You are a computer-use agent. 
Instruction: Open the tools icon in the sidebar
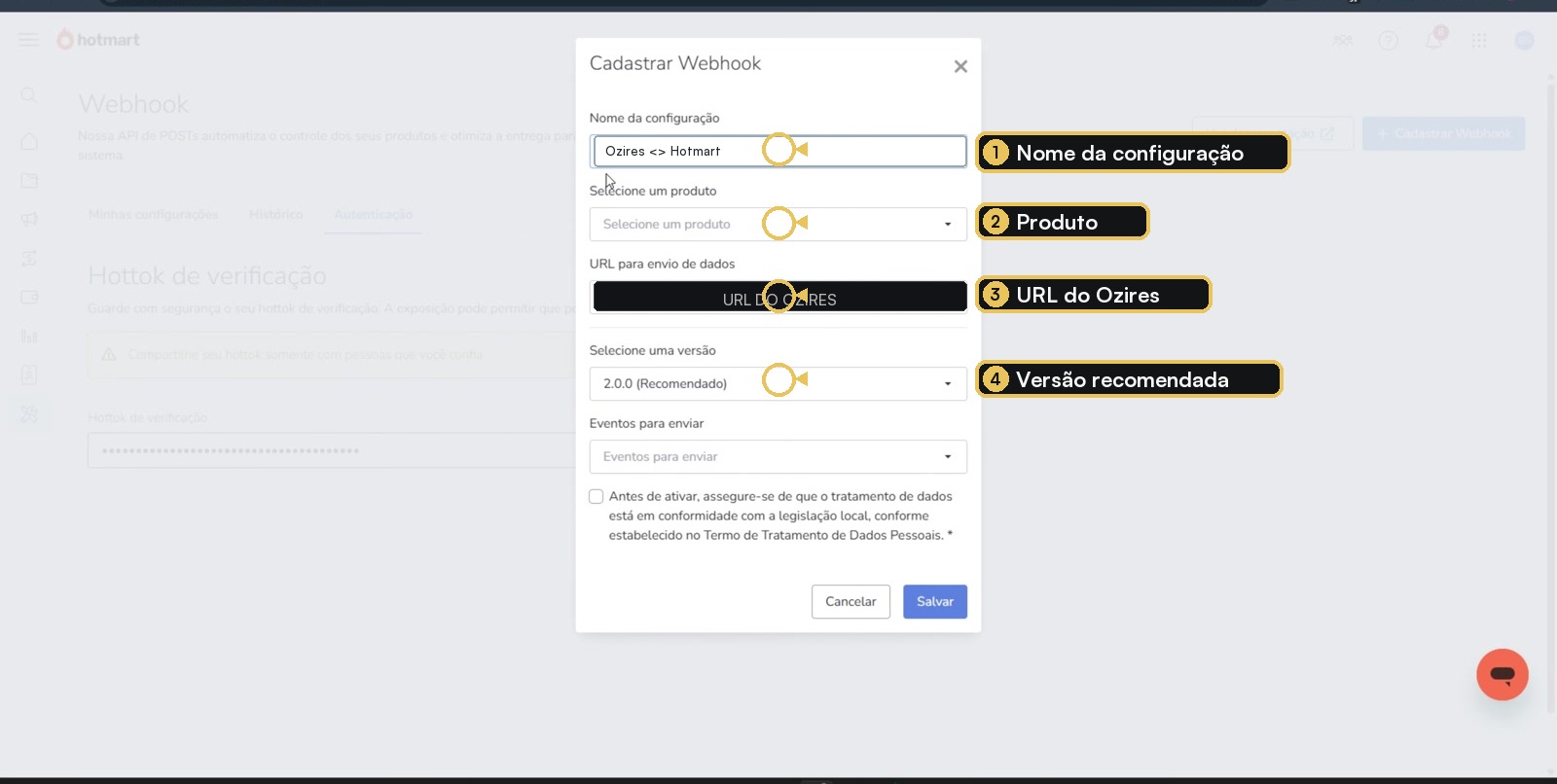tap(29, 414)
